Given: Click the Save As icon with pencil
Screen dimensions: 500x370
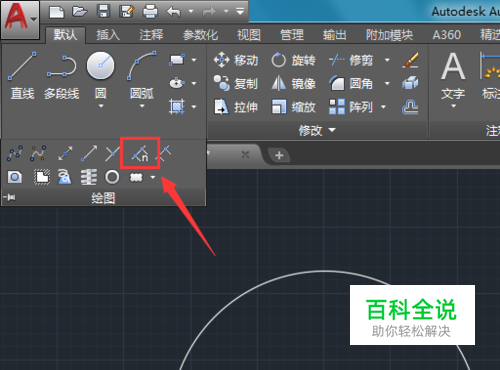Looking at the screenshot, I should click(x=127, y=12).
